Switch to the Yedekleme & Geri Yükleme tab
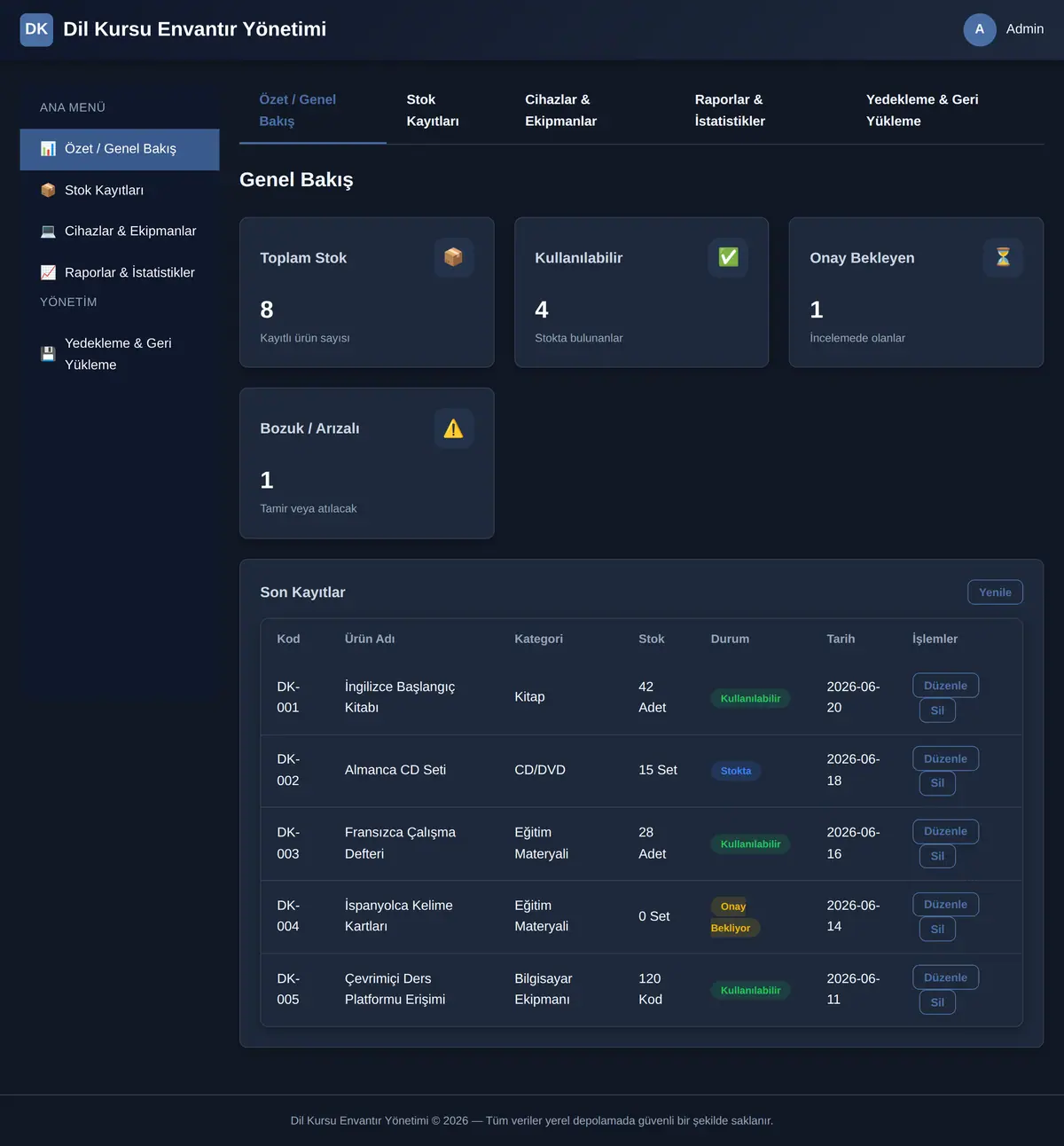The image size is (1064, 1146). click(x=922, y=110)
